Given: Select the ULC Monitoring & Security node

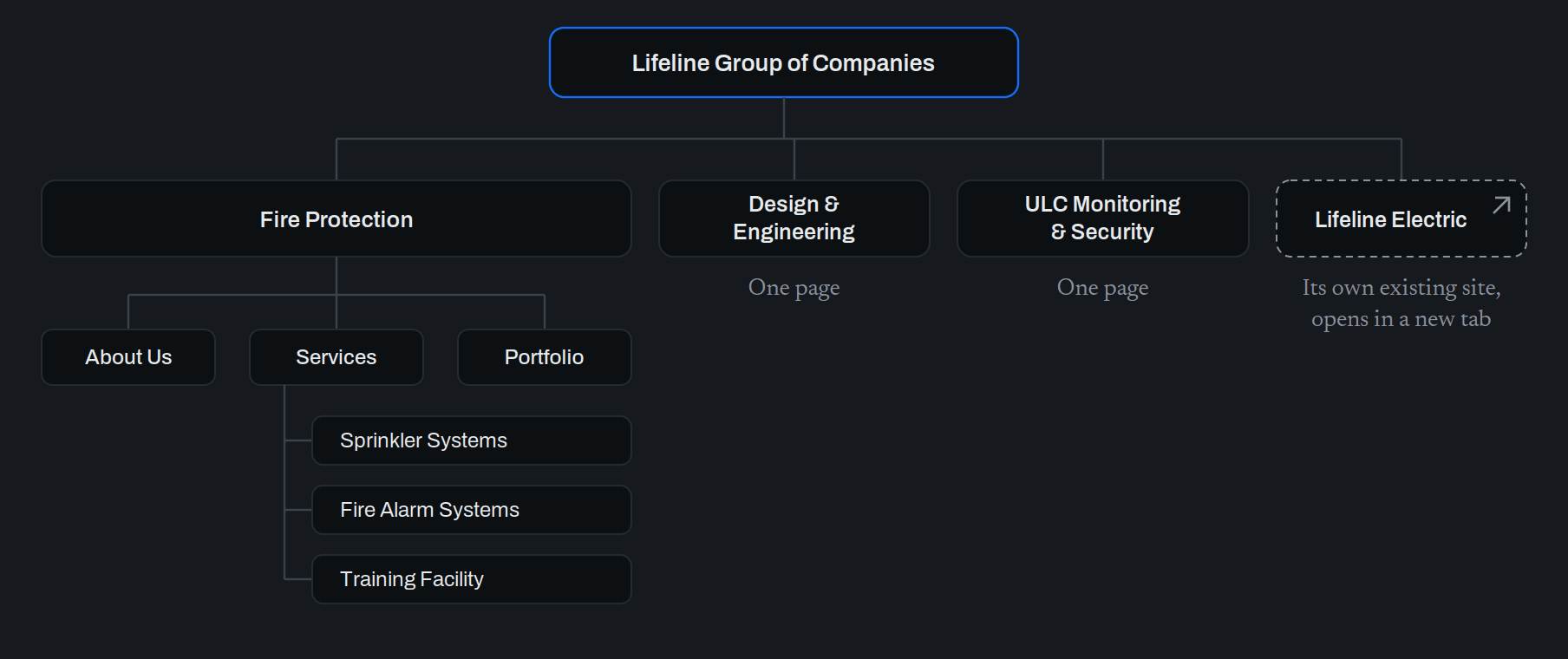Looking at the screenshot, I should pos(1102,219).
